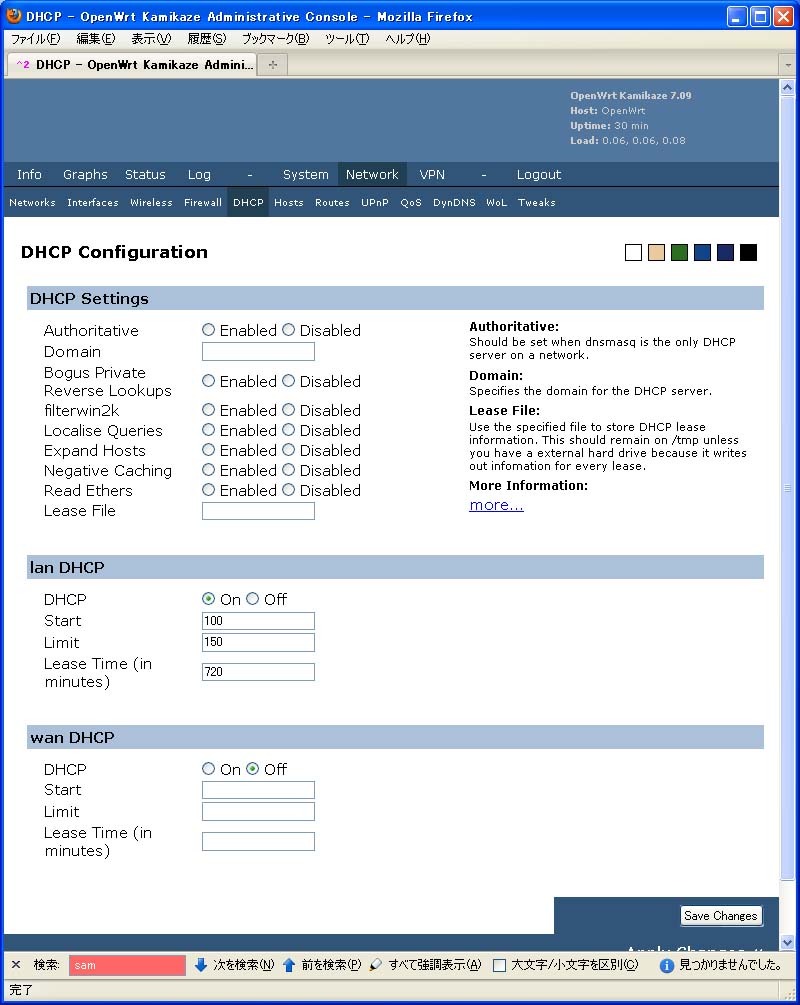Go to the Firewall subsection tab
Viewport: 800px width, 1005px height.
[203, 202]
